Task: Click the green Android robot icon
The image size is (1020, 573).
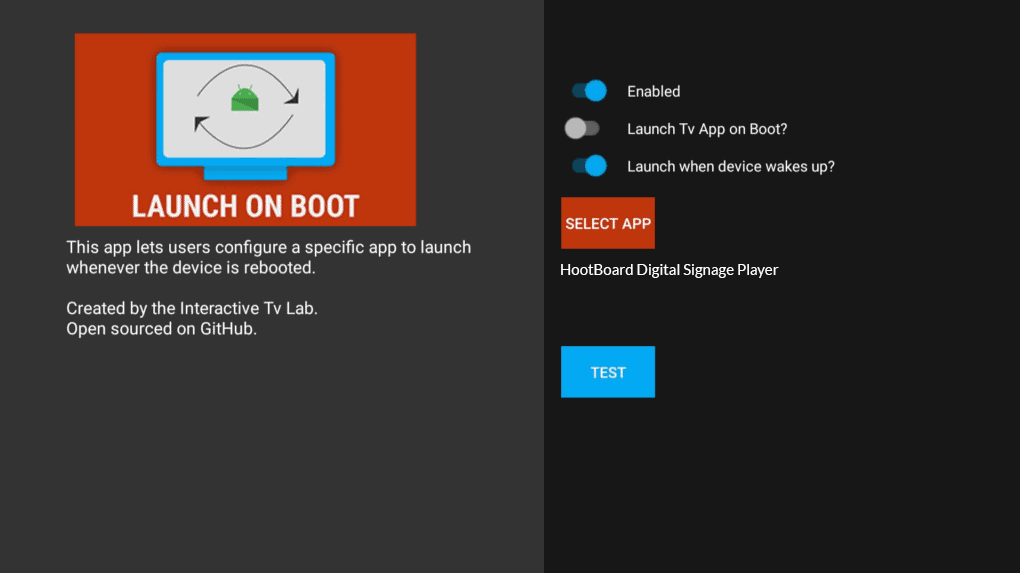Action: pyautogui.click(x=244, y=99)
